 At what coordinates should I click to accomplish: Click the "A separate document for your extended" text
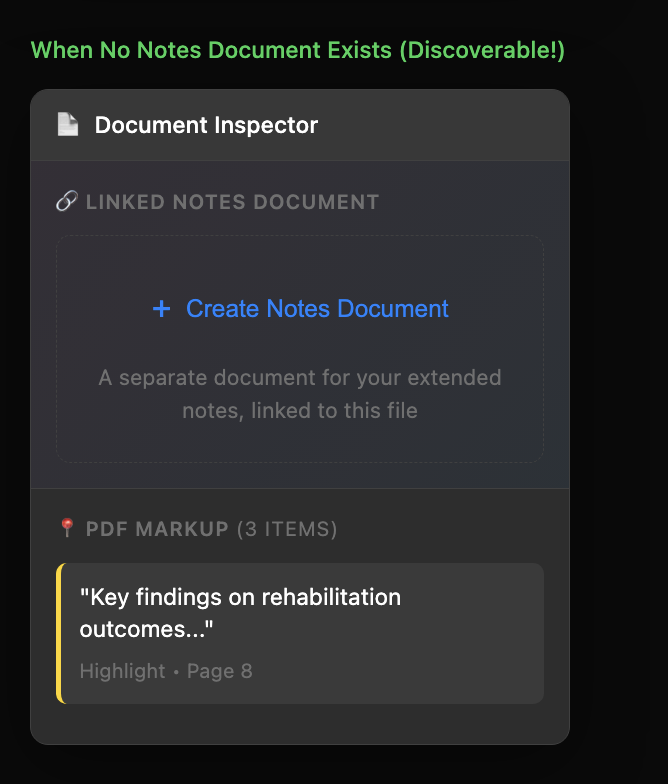(300, 378)
